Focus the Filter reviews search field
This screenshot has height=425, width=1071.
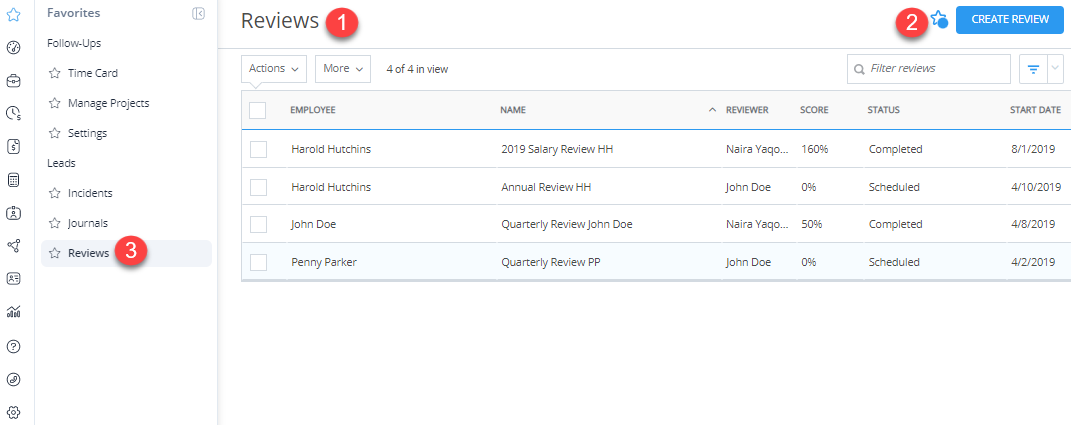929,69
